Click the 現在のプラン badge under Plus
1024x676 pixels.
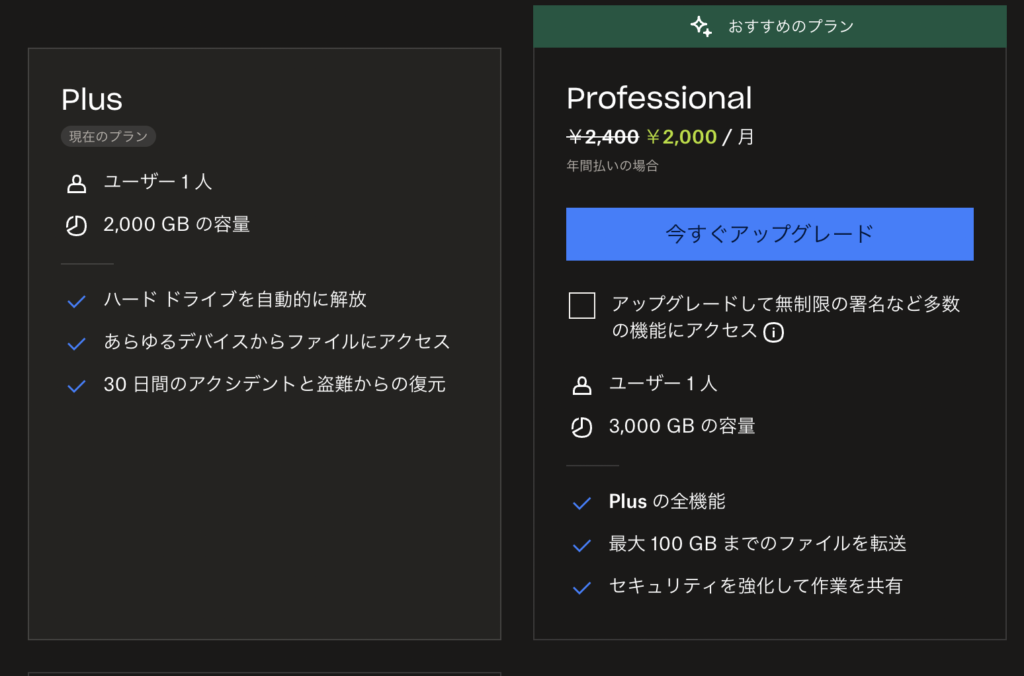(x=108, y=137)
